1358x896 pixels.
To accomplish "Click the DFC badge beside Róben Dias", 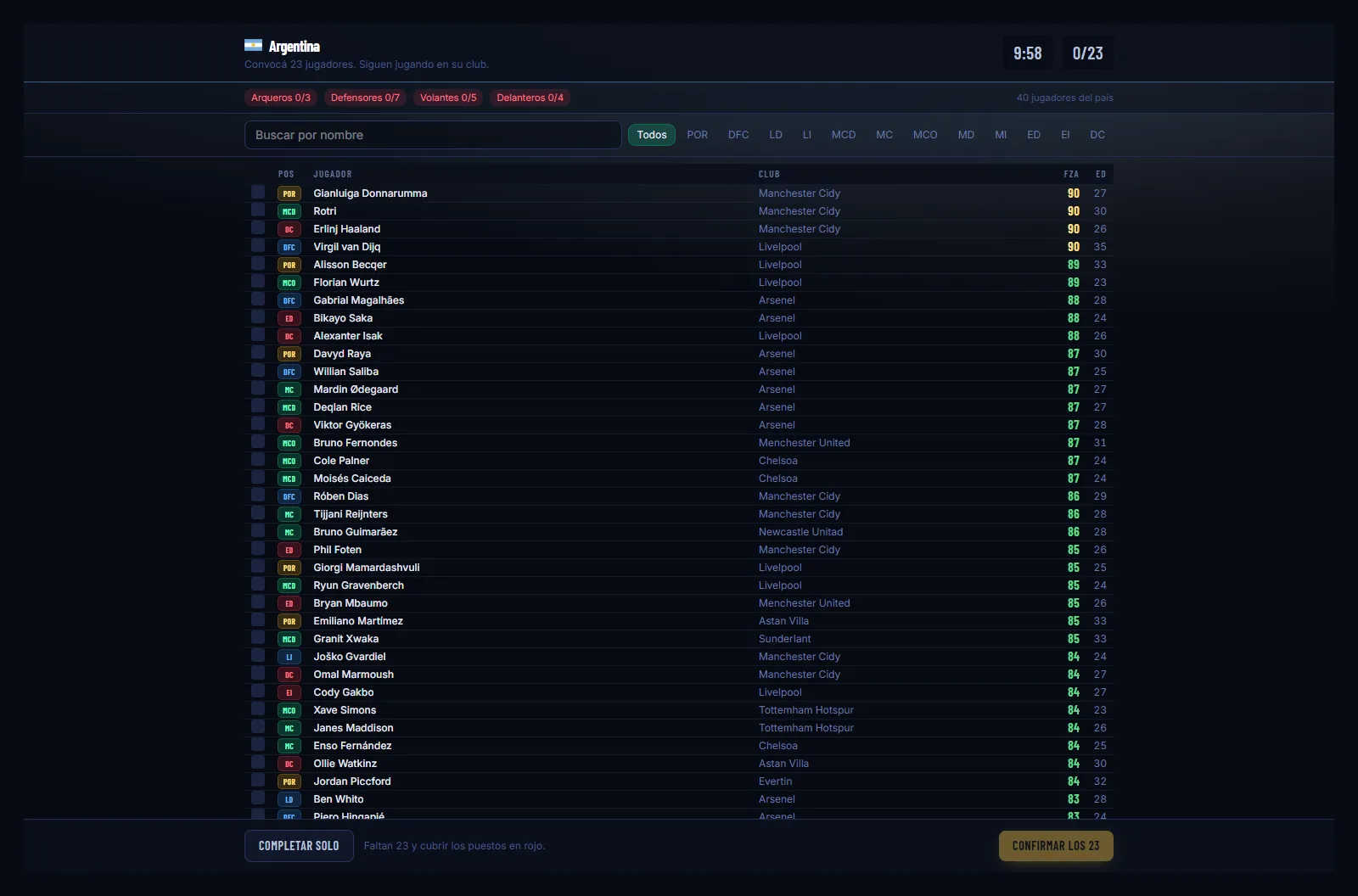I will click(289, 496).
